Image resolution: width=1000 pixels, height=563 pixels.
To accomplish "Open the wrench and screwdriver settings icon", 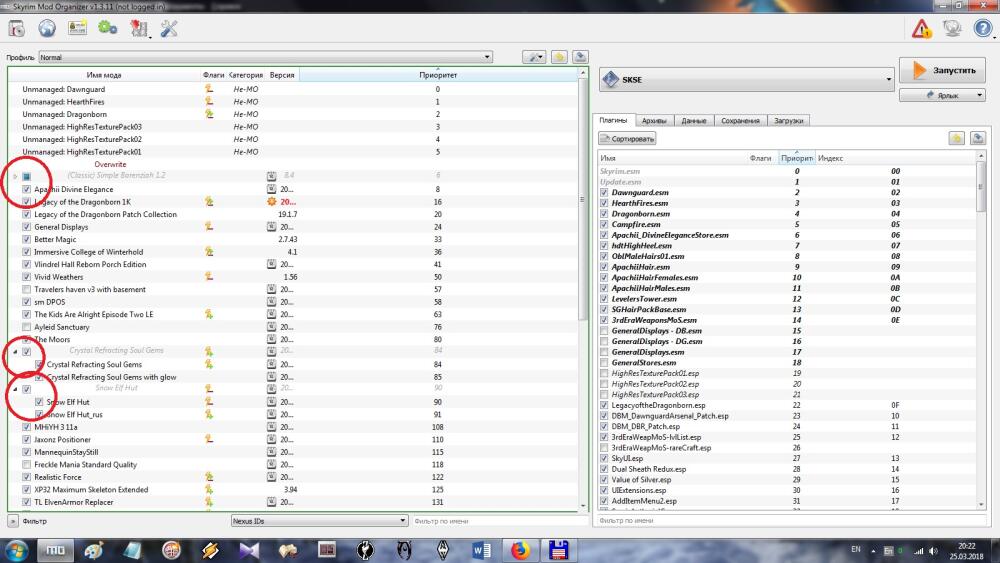I will pyautogui.click(x=169, y=29).
